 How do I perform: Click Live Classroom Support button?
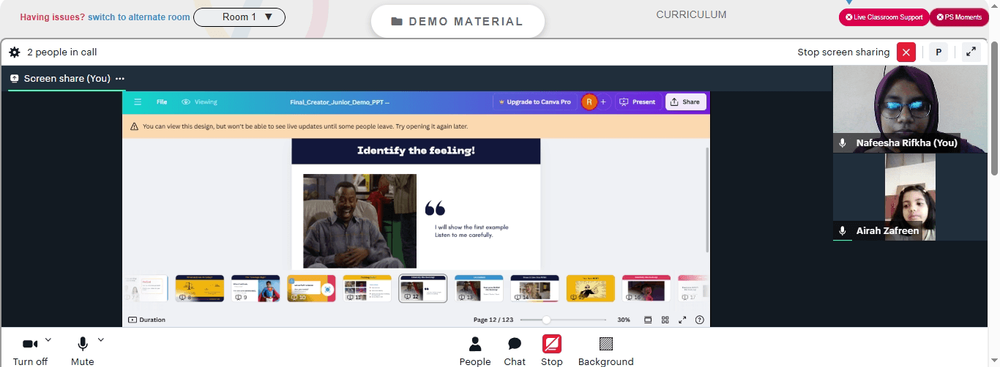coord(884,17)
